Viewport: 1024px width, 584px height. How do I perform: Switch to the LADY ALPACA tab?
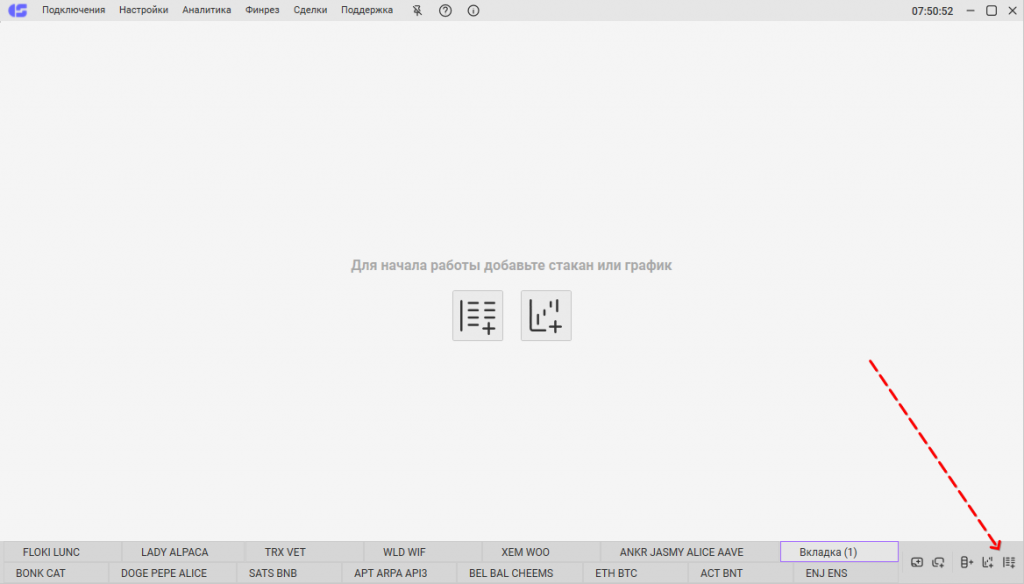pyautogui.click(x=184, y=552)
